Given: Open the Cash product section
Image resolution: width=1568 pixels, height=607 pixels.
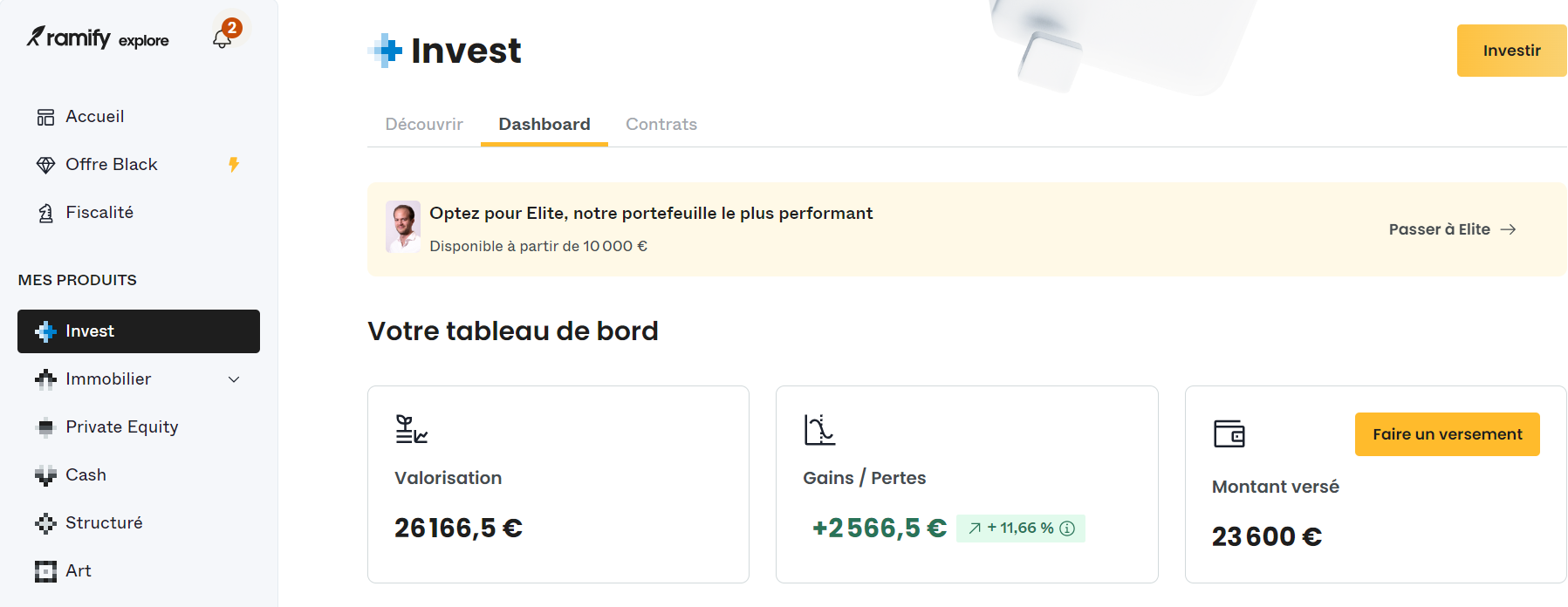Looking at the screenshot, I should point(86,475).
